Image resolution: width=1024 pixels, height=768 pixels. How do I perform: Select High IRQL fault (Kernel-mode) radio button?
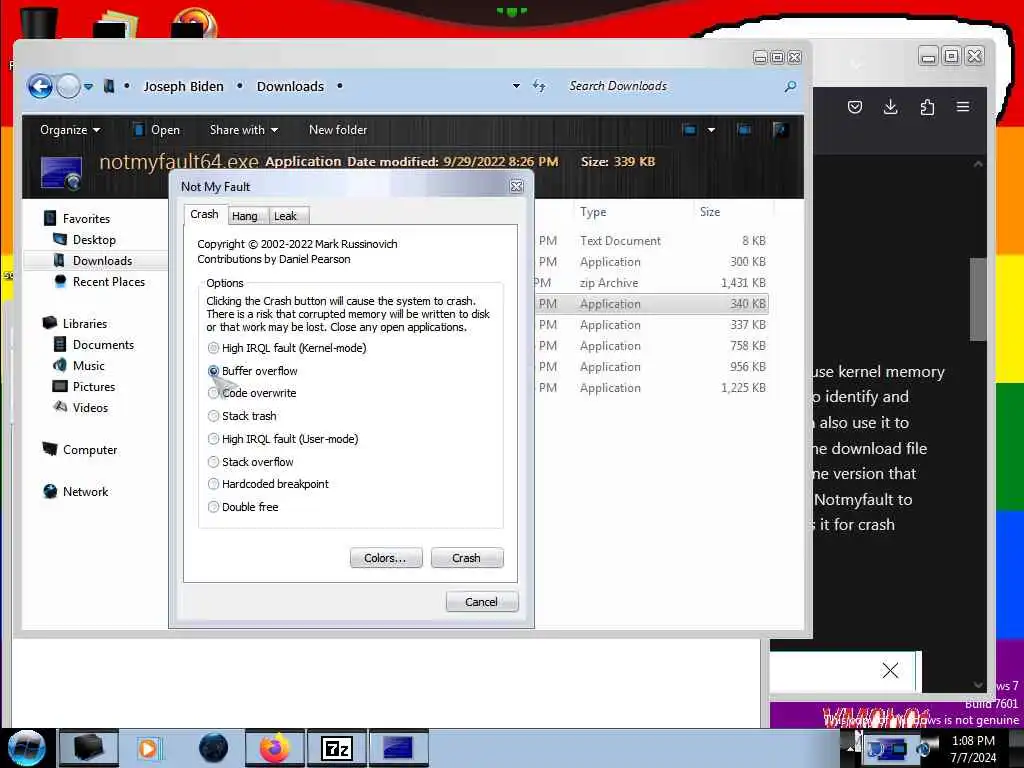tap(213, 348)
